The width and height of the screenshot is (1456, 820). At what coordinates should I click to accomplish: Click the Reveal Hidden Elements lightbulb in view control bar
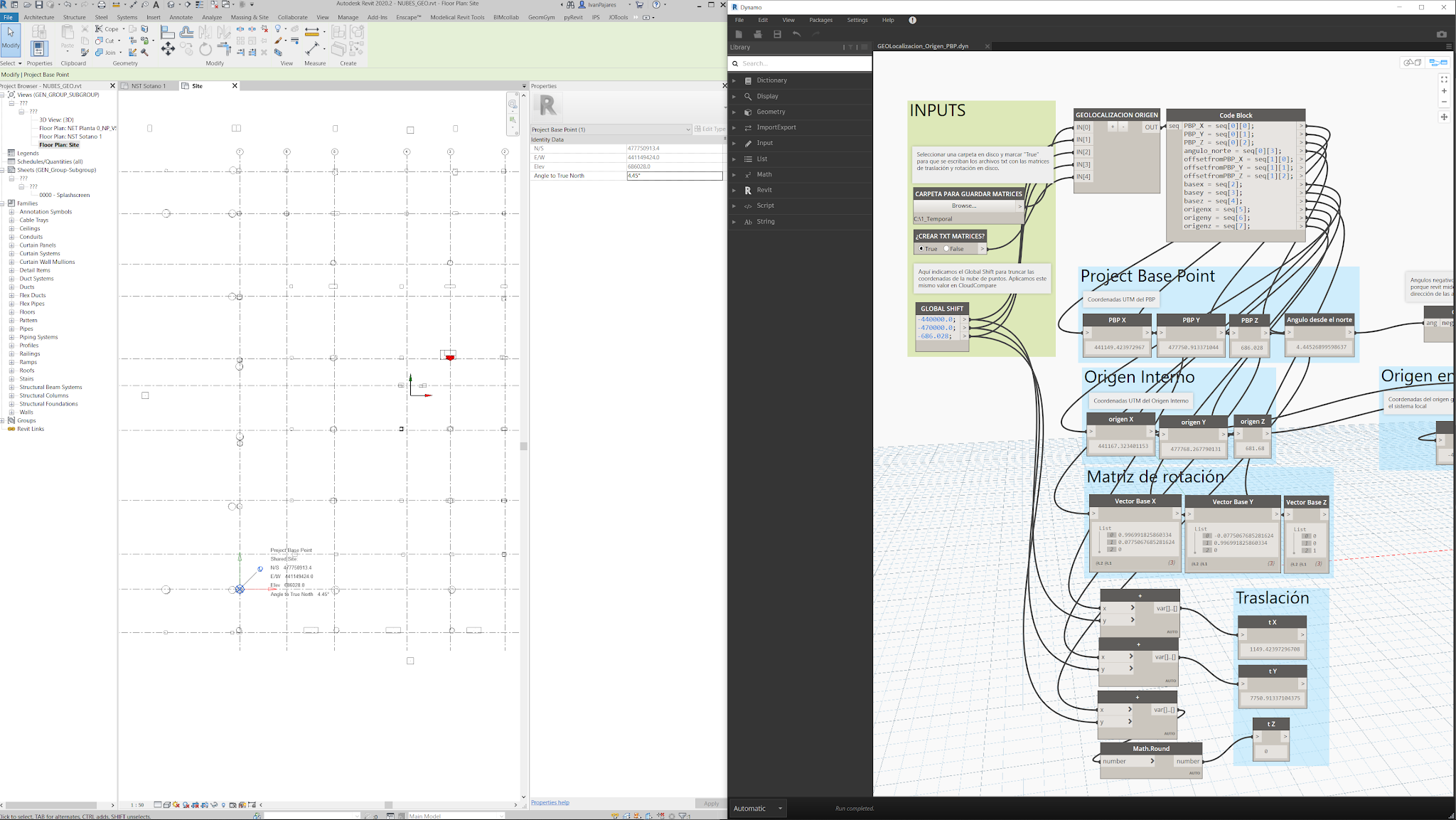(224, 805)
